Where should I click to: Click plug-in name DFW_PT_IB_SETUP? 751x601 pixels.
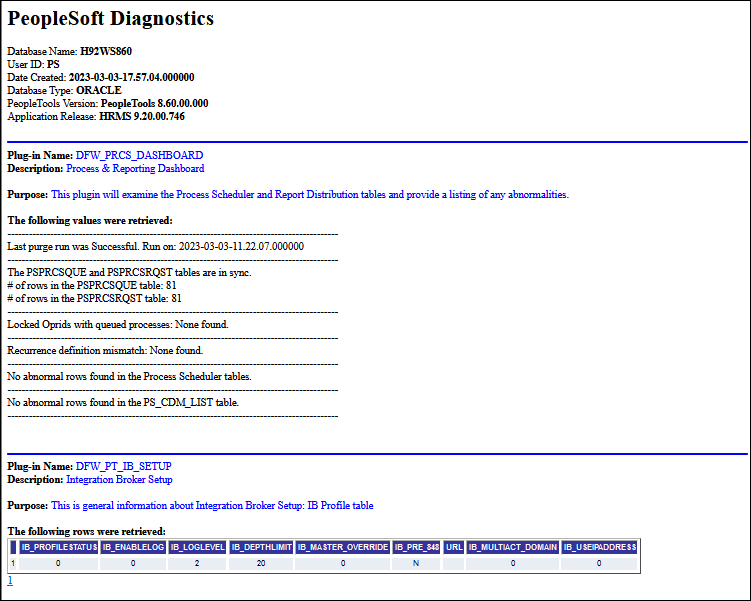tap(124, 466)
